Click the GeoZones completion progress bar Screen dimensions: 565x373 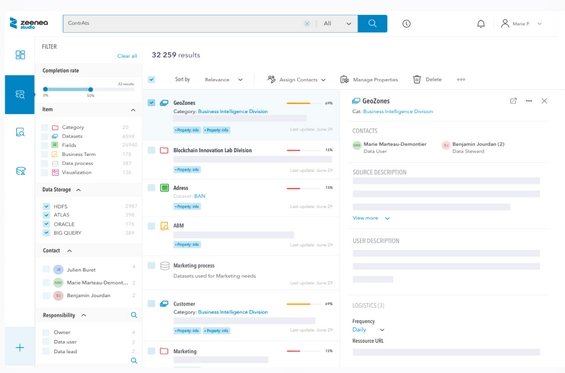(x=303, y=103)
